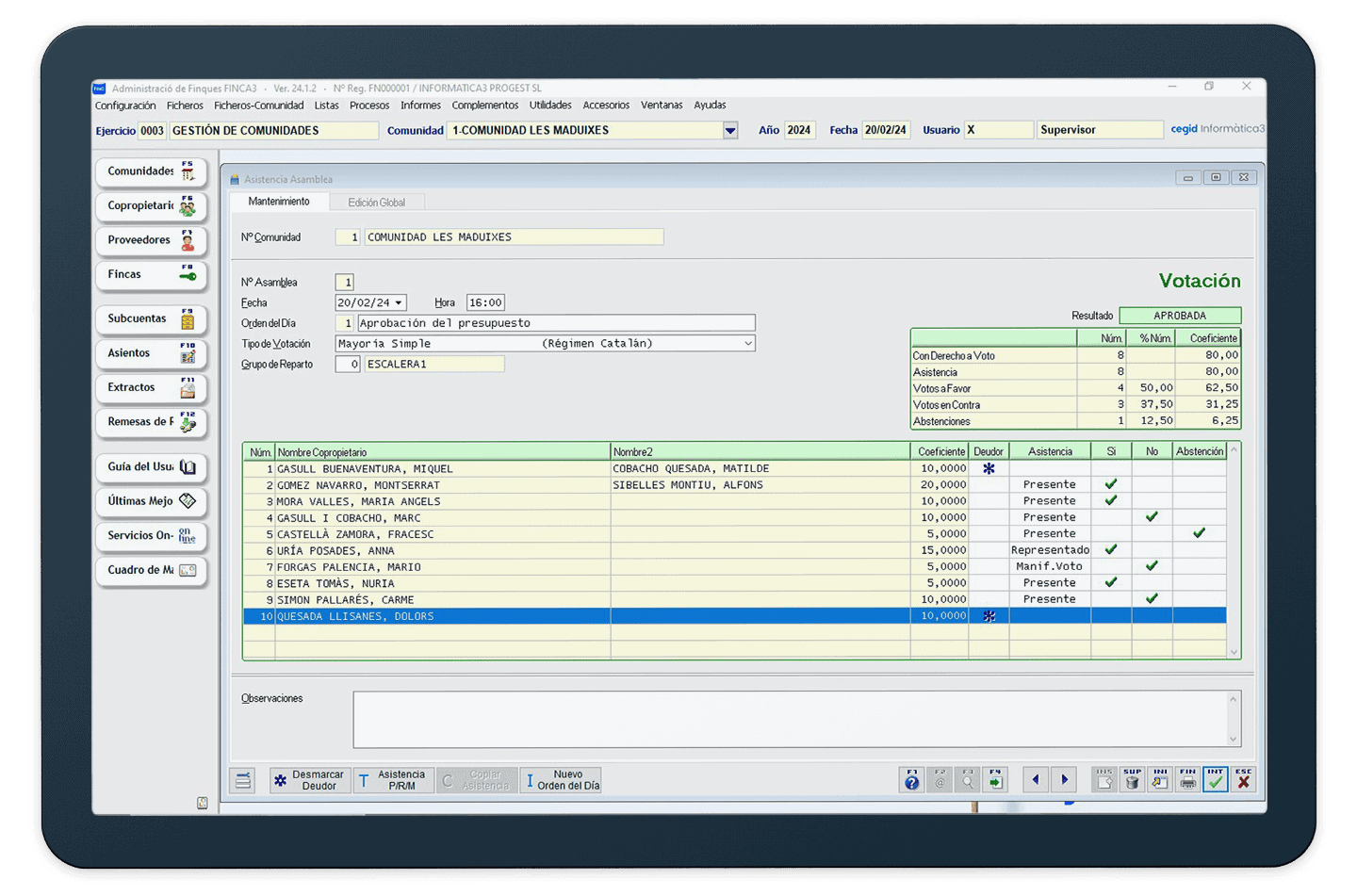Toggle Abstención check for Castellà Zamora
This screenshot has height=896, width=1357.
(x=1199, y=534)
